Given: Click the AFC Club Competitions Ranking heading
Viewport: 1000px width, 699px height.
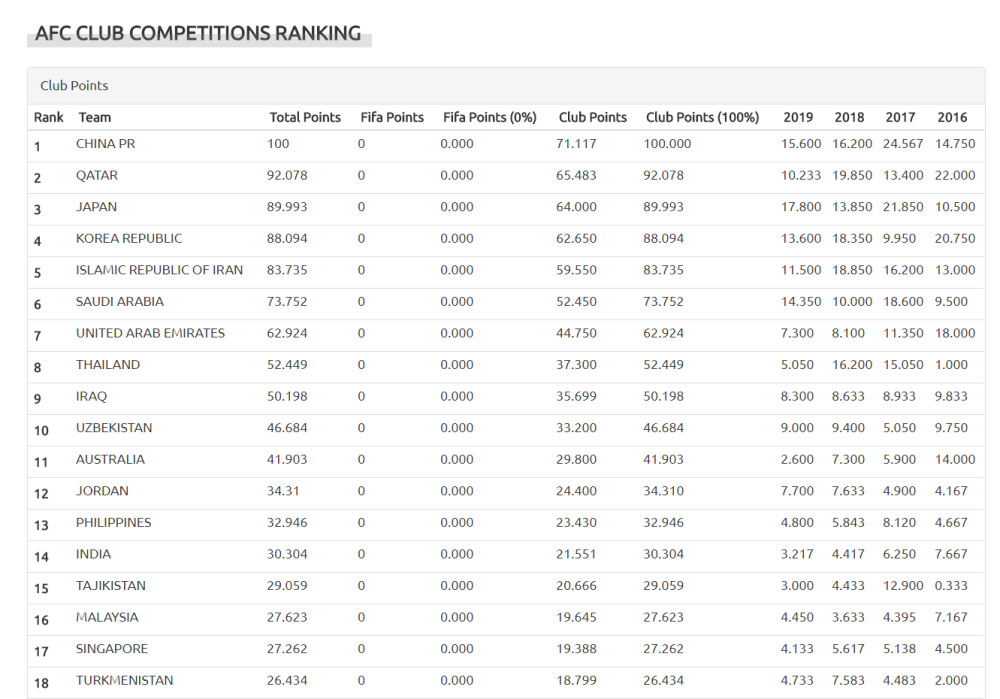Looking at the screenshot, I should [198, 33].
